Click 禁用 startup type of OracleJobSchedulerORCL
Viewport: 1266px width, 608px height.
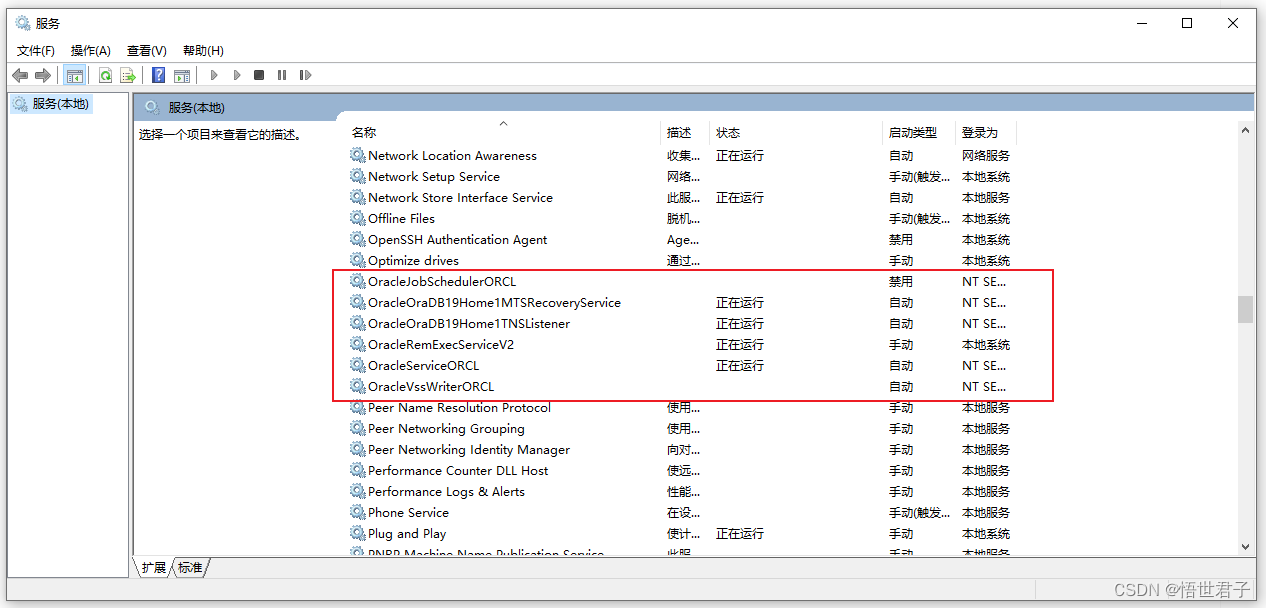[901, 281]
